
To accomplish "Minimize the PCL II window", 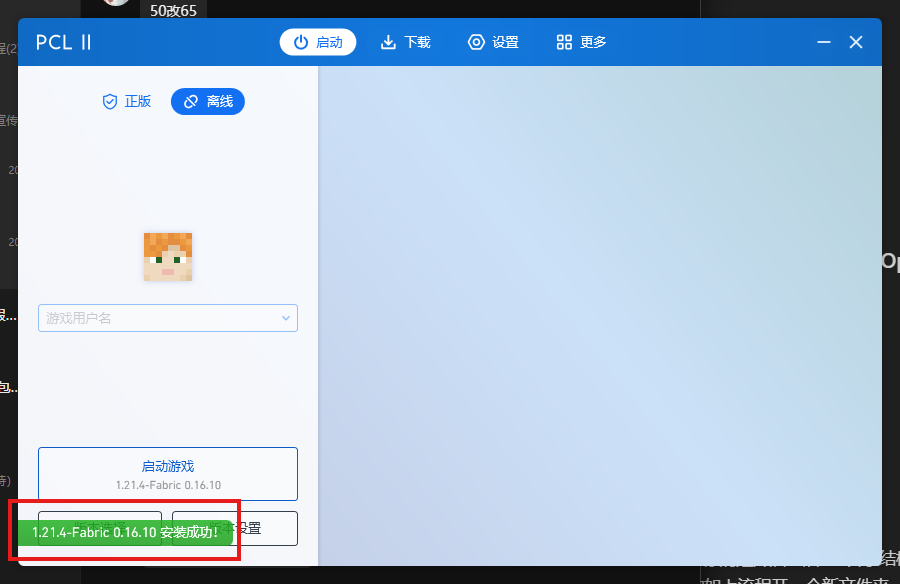I will pyautogui.click(x=823, y=42).
